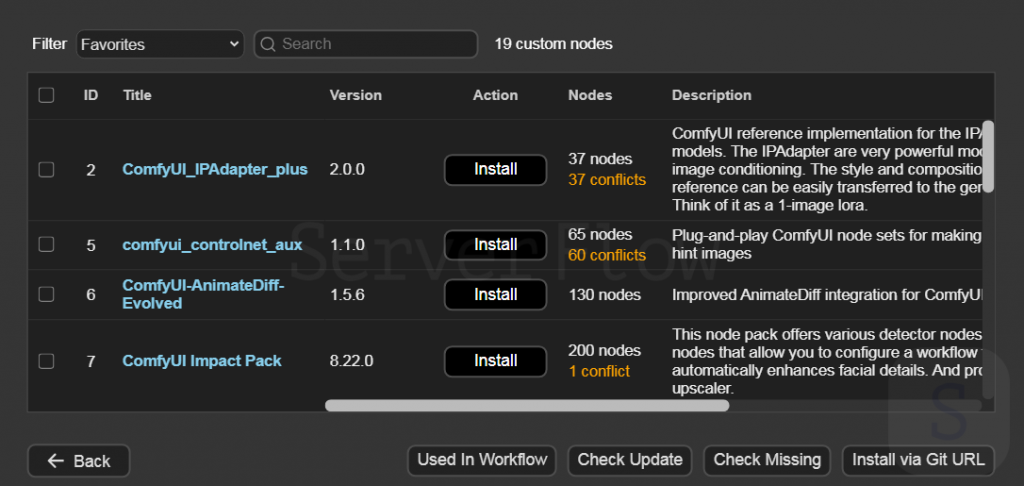The width and height of the screenshot is (1024, 486).
Task: Click the vertical scrollbar thumb of table
Action: (988, 156)
